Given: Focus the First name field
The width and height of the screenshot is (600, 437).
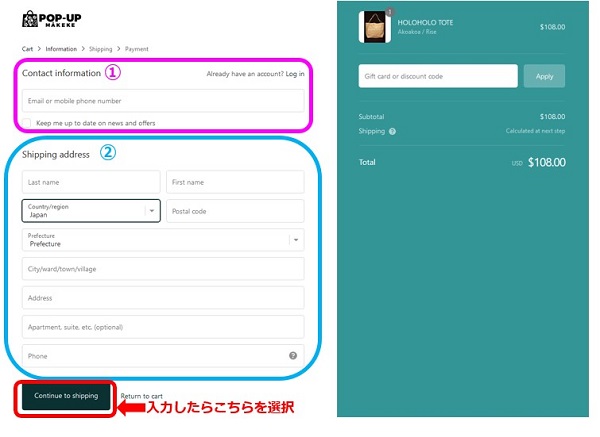Looking at the screenshot, I should tap(235, 182).
